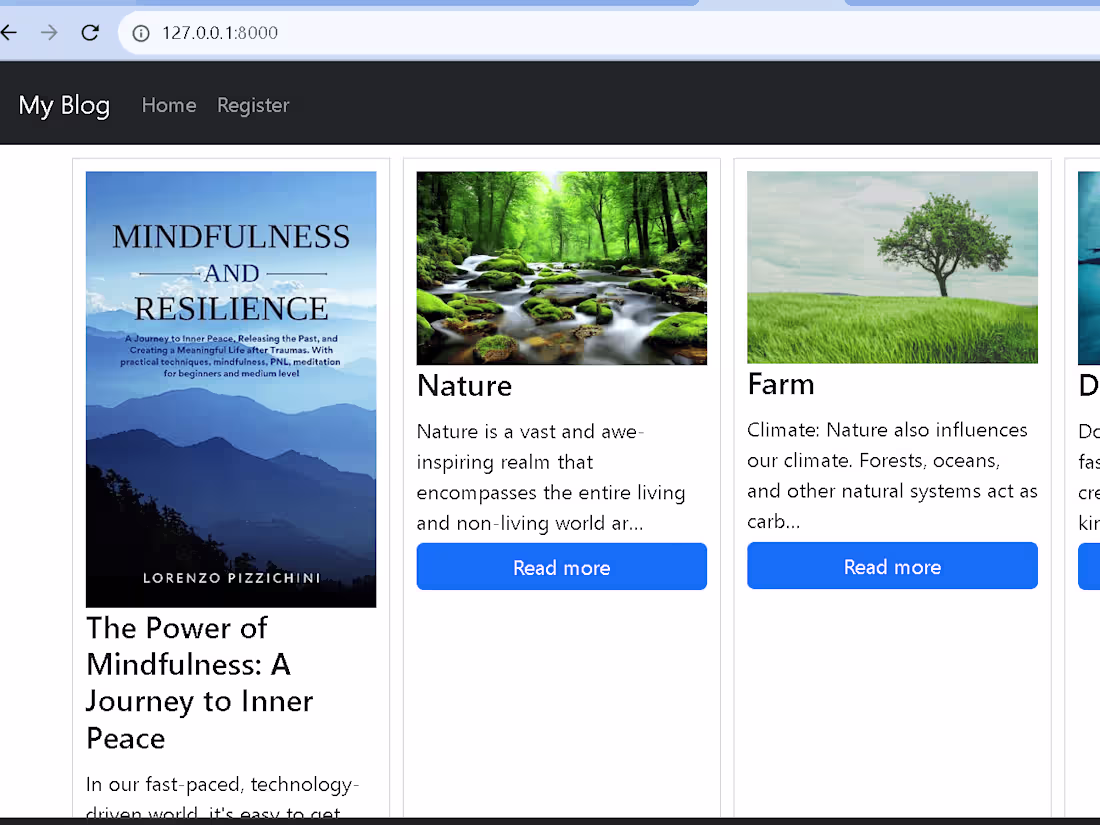Navigate back using the browser back arrow
Screen dimensions: 1100x825
(x=10, y=32)
